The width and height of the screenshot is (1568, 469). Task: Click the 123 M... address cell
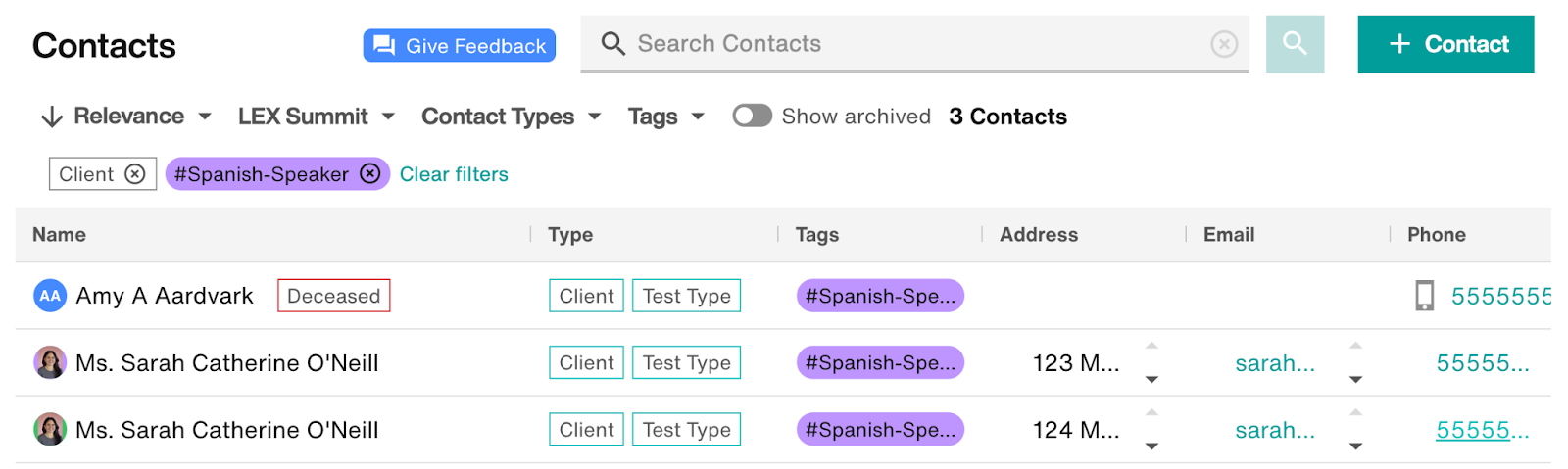click(1076, 362)
